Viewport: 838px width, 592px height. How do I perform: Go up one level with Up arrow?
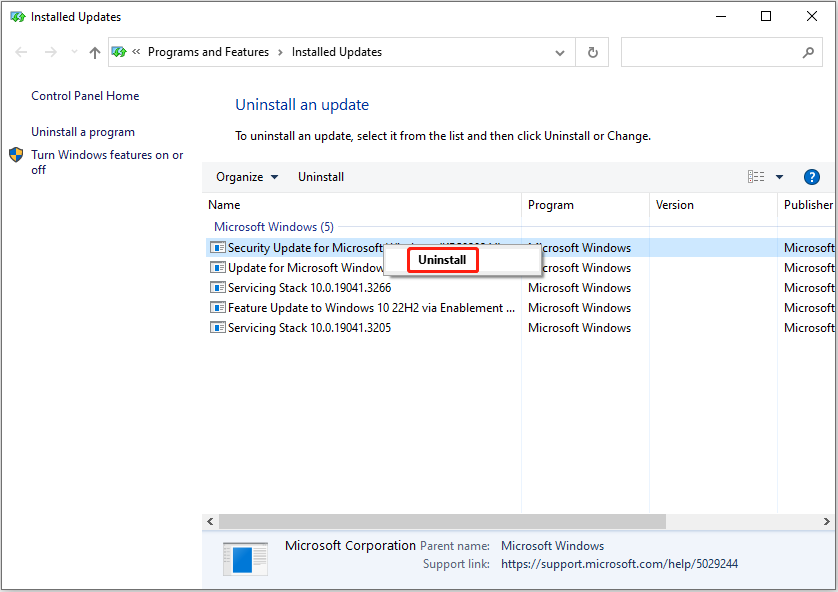95,53
